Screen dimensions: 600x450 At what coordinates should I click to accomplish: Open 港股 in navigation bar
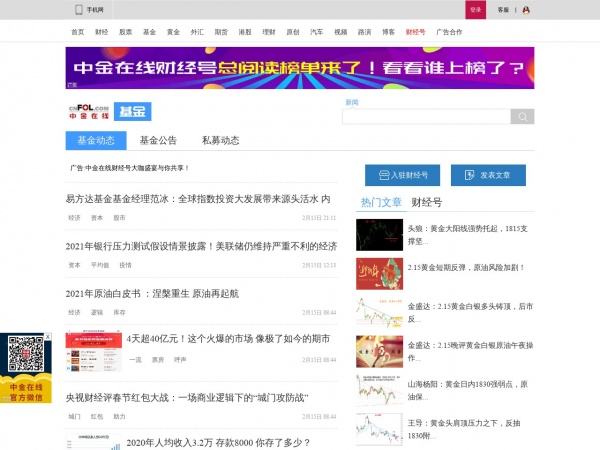tap(245, 32)
